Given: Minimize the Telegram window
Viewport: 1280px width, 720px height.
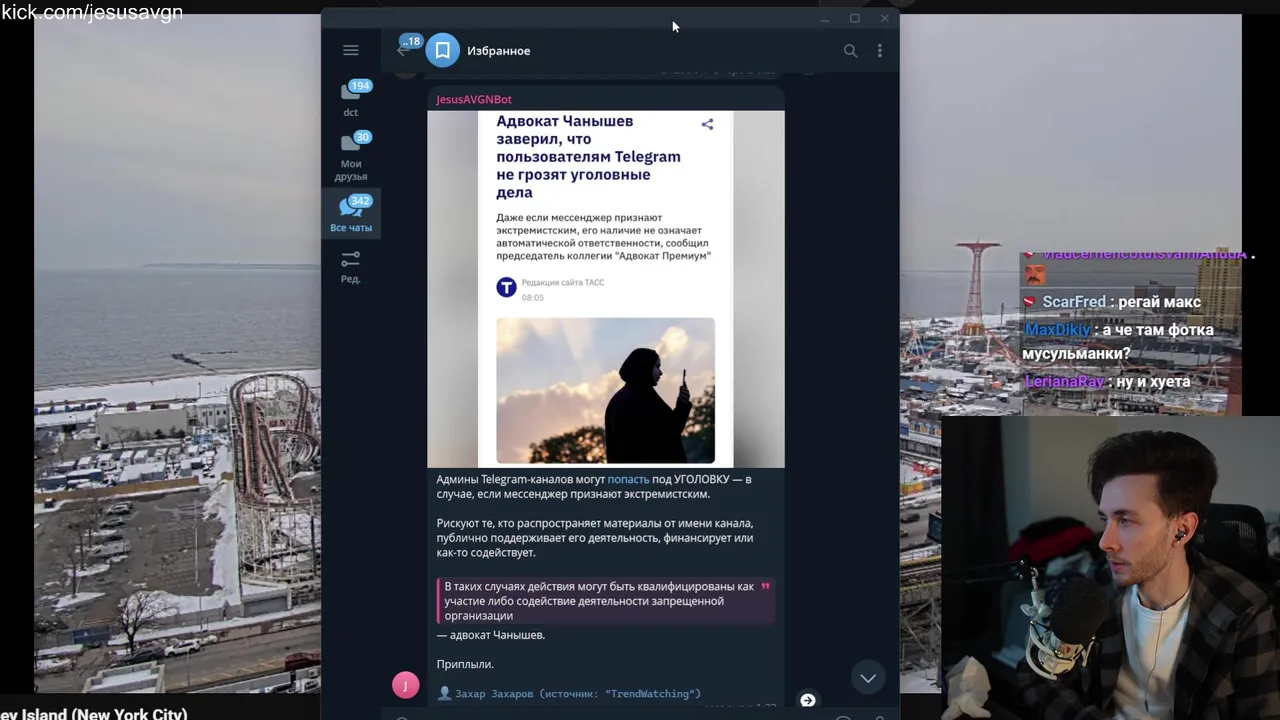Looking at the screenshot, I should click(824, 19).
